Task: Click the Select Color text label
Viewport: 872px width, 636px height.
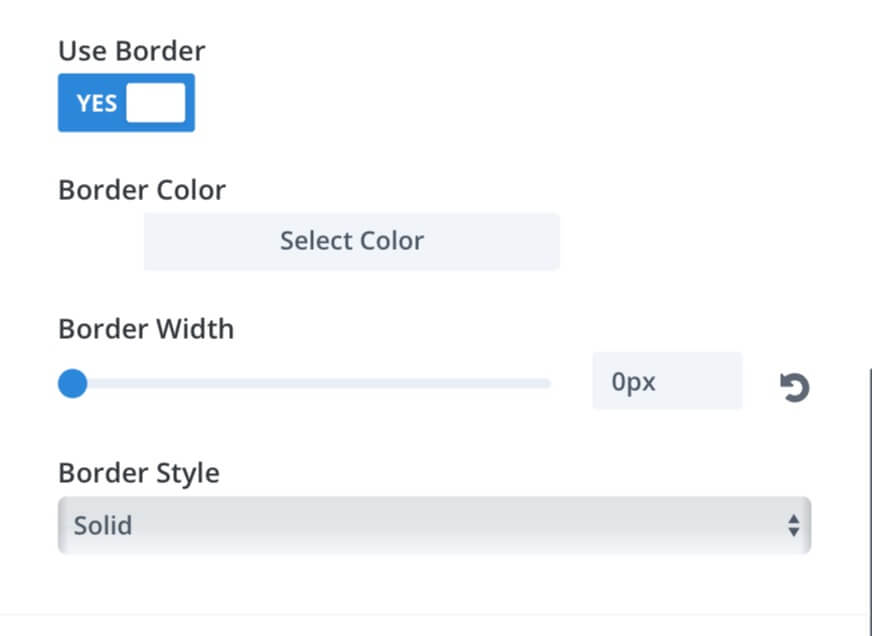Action: [352, 241]
